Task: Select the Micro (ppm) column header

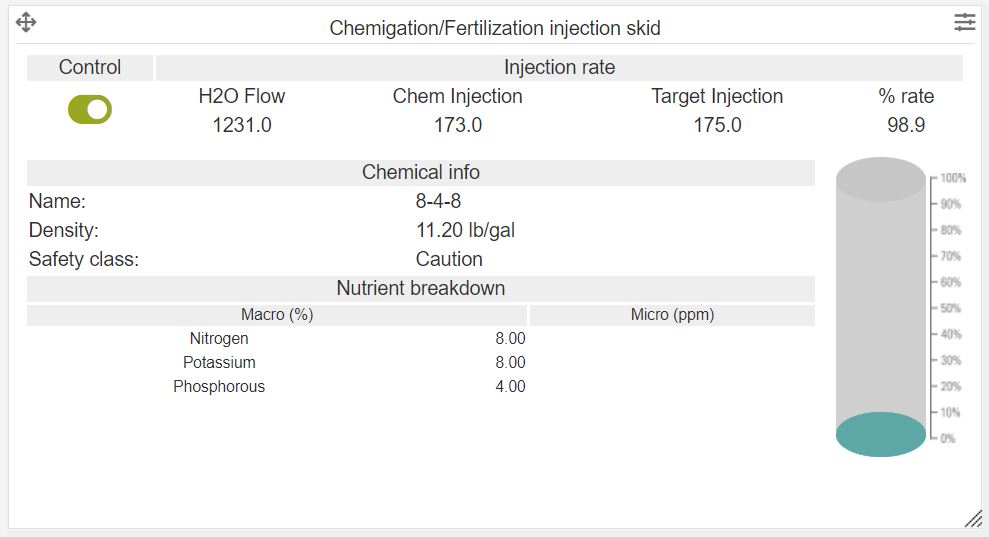Action: [x=672, y=315]
